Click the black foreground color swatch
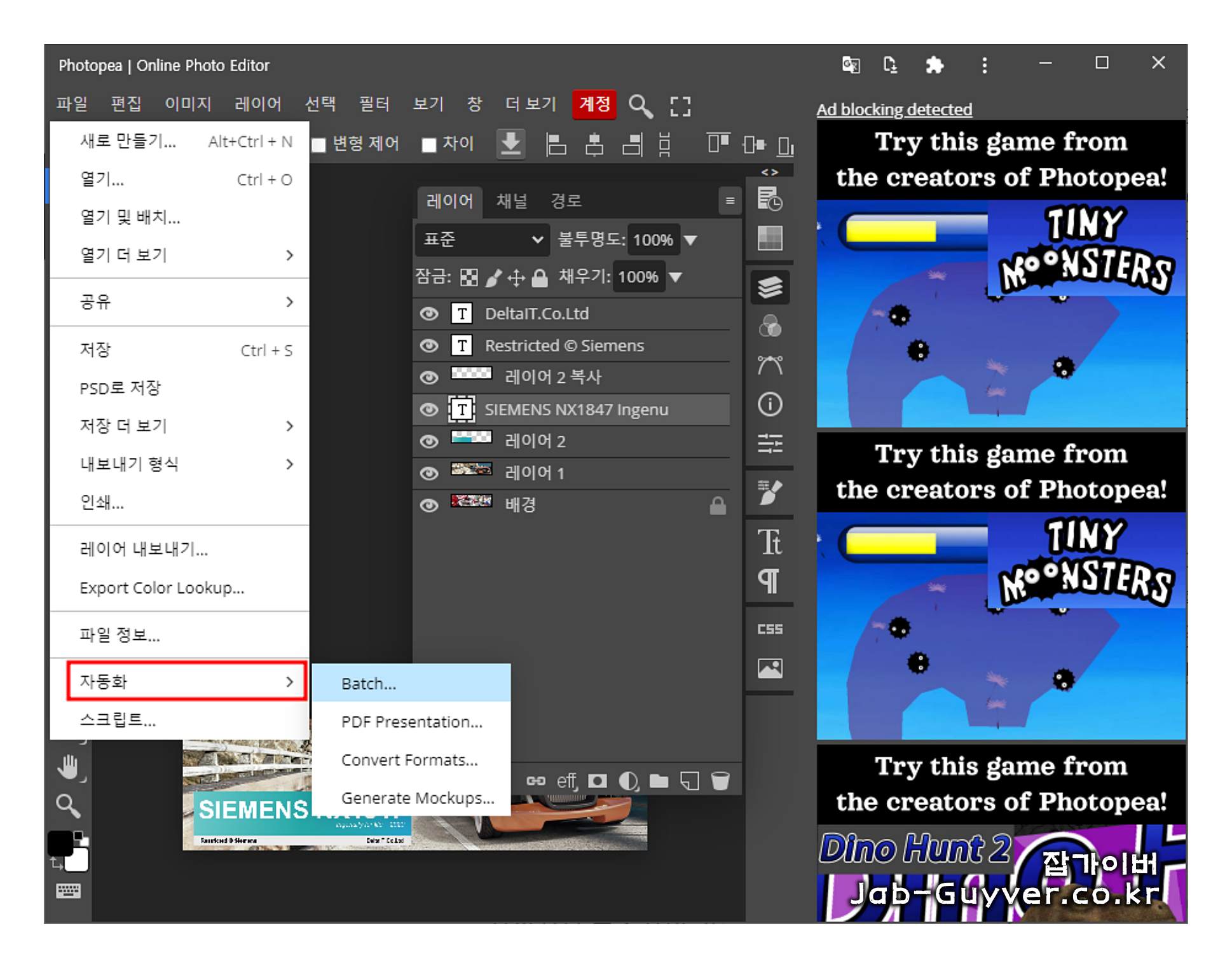 (x=60, y=843)
